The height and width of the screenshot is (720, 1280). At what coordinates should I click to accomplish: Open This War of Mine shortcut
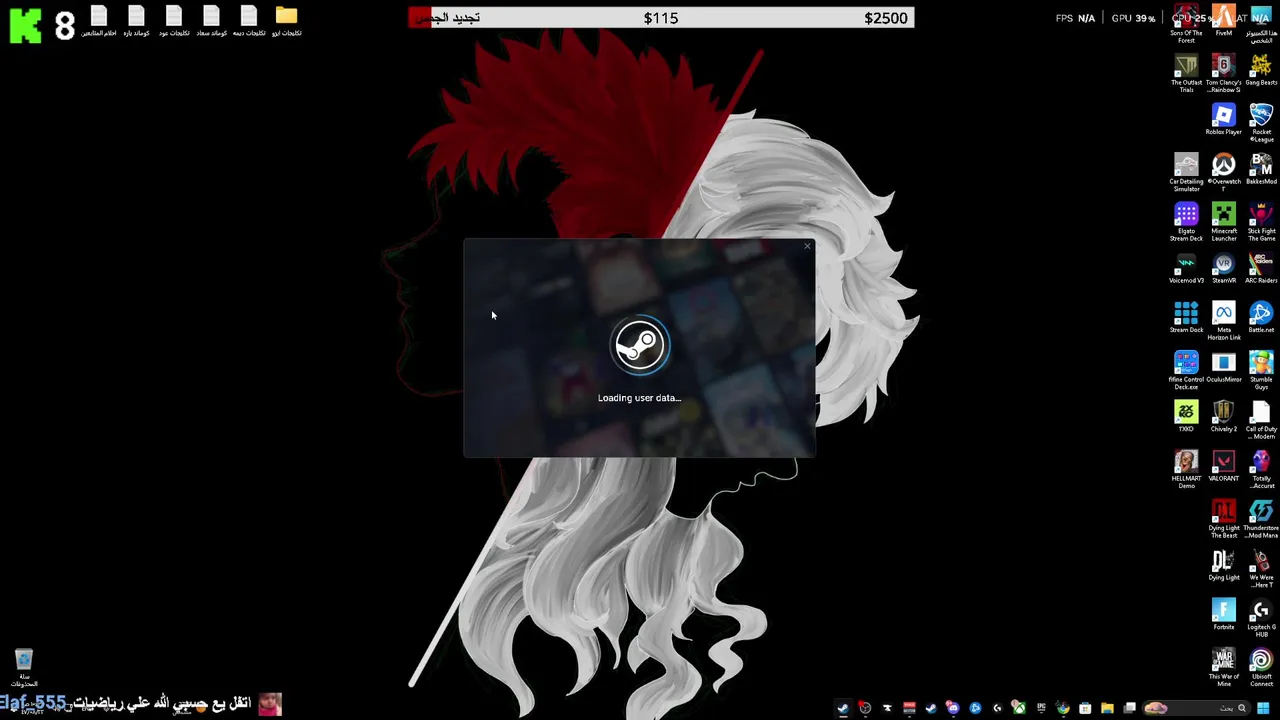point(1223,667)
